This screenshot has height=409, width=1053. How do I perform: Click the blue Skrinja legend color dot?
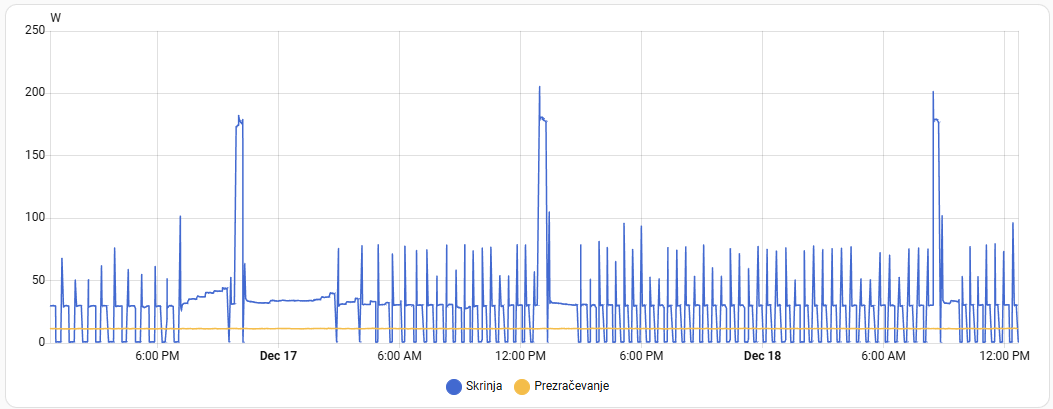coord(454,386)
